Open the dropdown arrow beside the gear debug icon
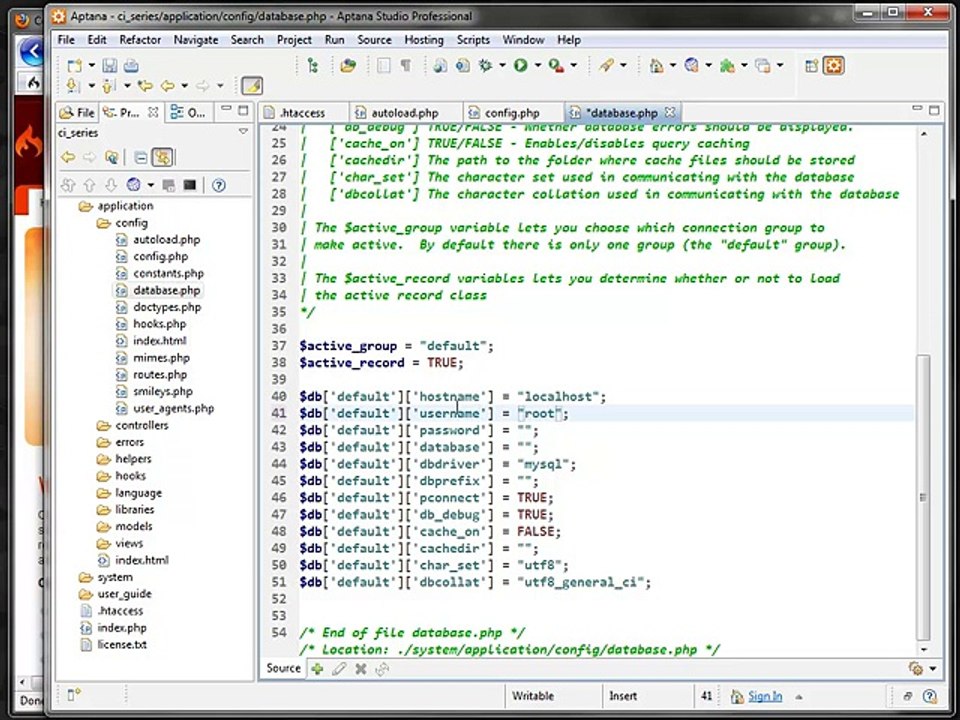 pyautogui.click(x=502, y=65)
